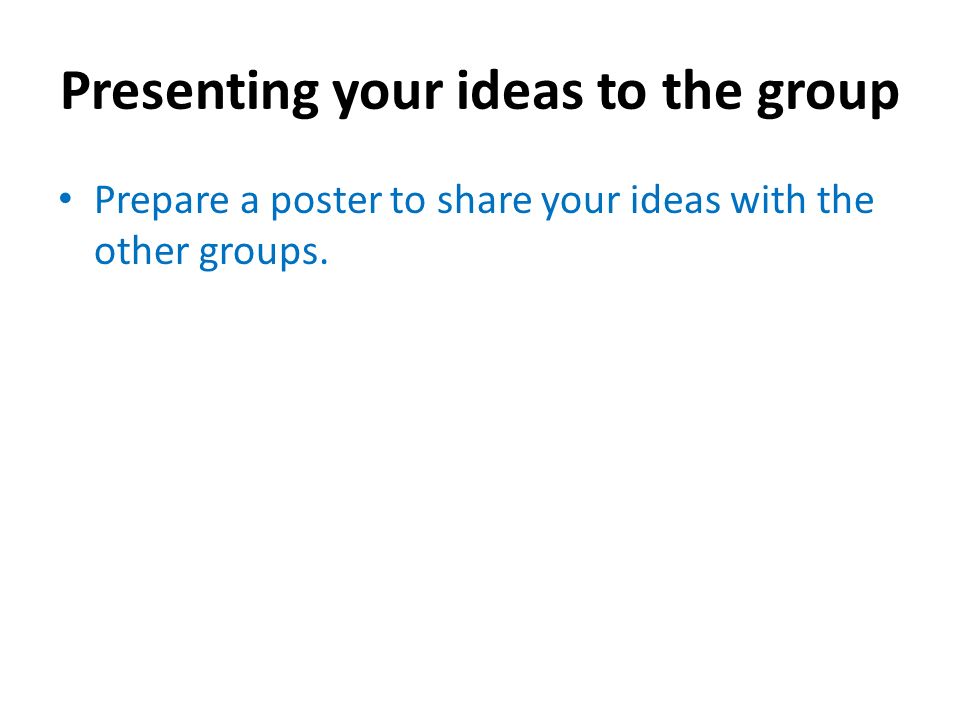This screenshot has width=960, height=720.
Task: Click the word "other" on the second line
Action: point(141,251)
